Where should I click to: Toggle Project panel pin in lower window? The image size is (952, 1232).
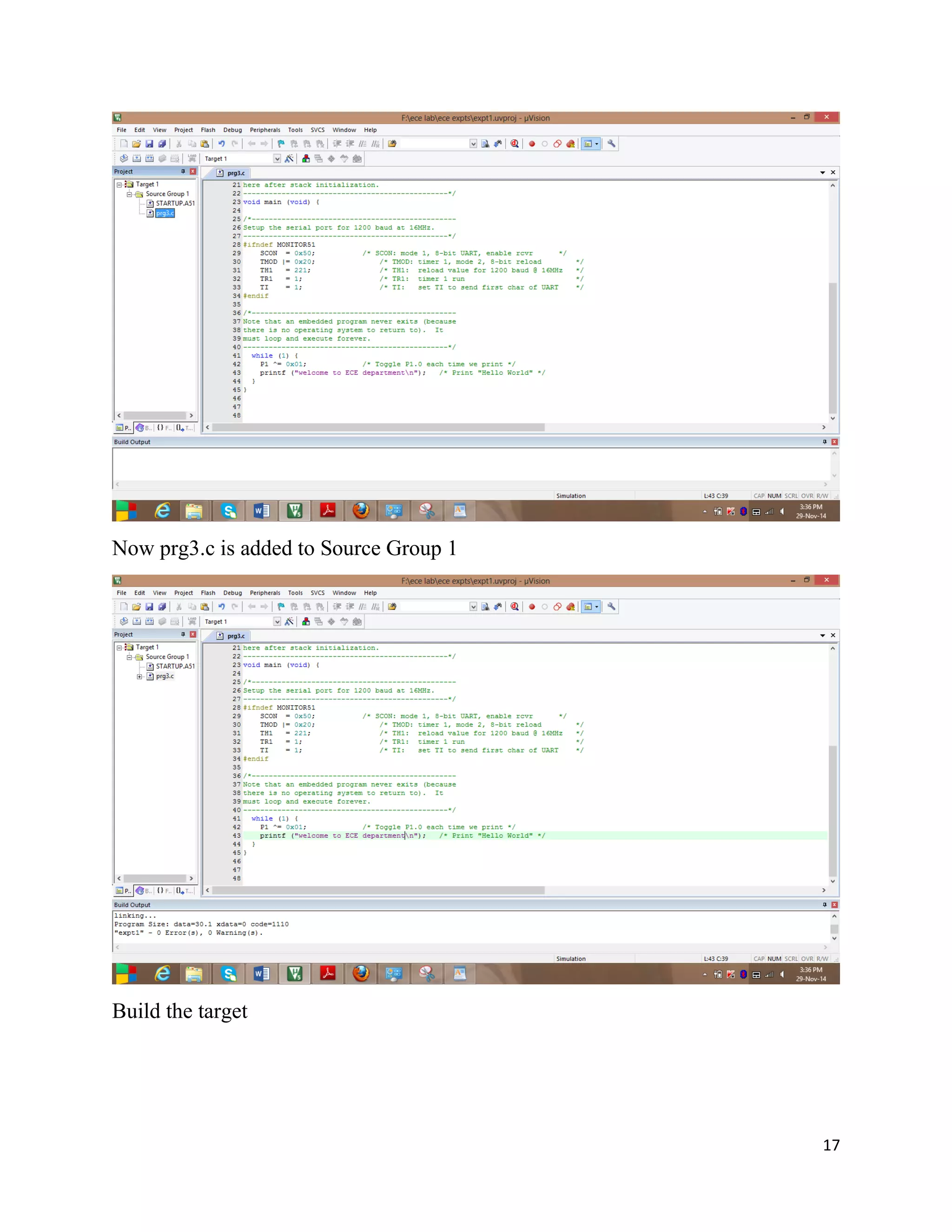[x=183, y=635]
